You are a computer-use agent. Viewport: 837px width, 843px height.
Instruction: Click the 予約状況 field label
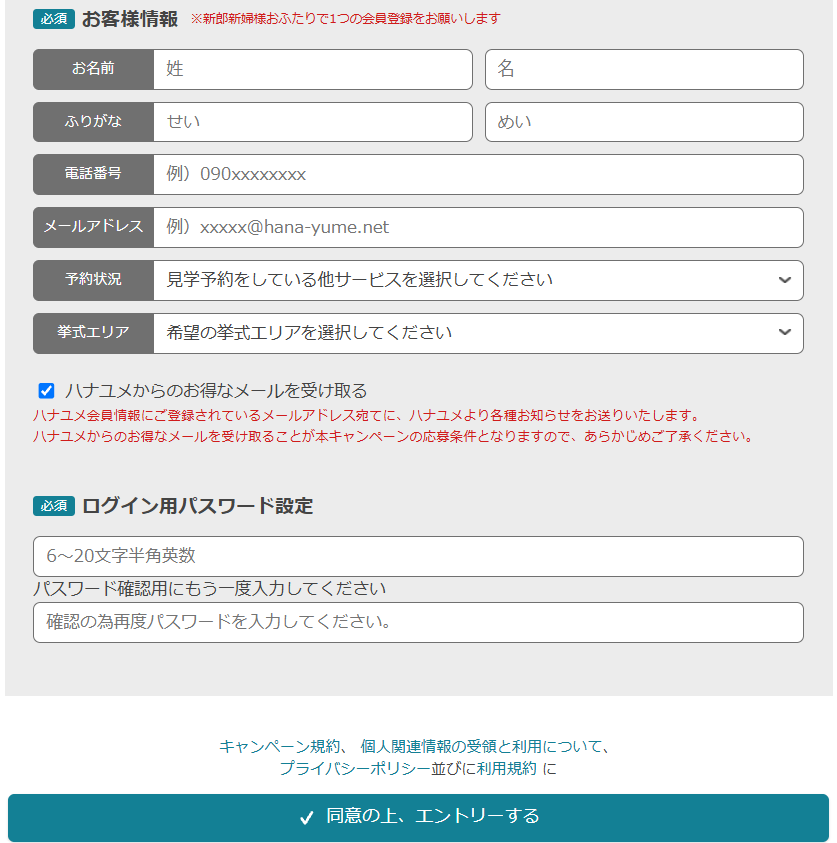93,280
